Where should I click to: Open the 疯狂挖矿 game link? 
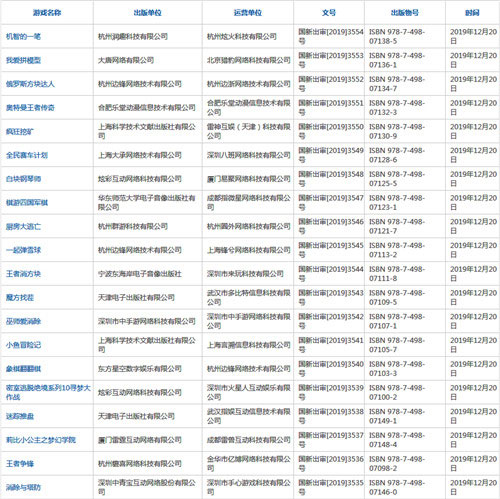click(20, 131)
